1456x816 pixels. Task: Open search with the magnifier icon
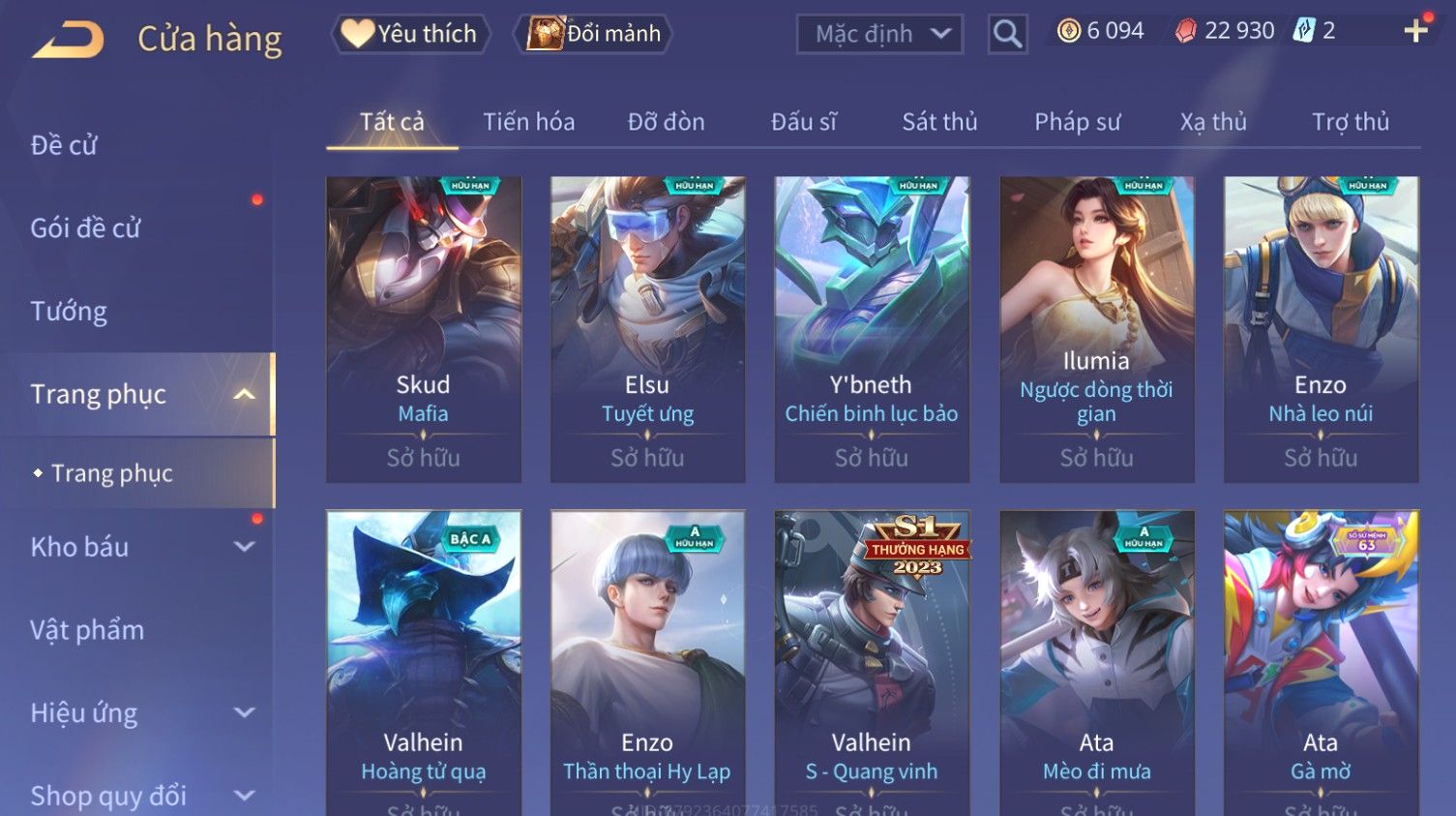(x=1007, y=34)
